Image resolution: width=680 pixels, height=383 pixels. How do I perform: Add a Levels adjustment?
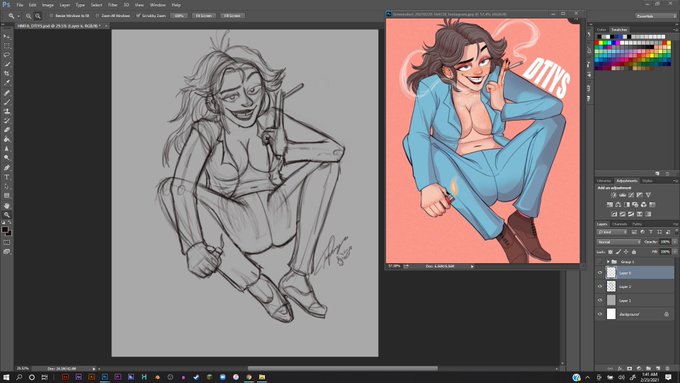pyautogui.click(x=622, y=195)
